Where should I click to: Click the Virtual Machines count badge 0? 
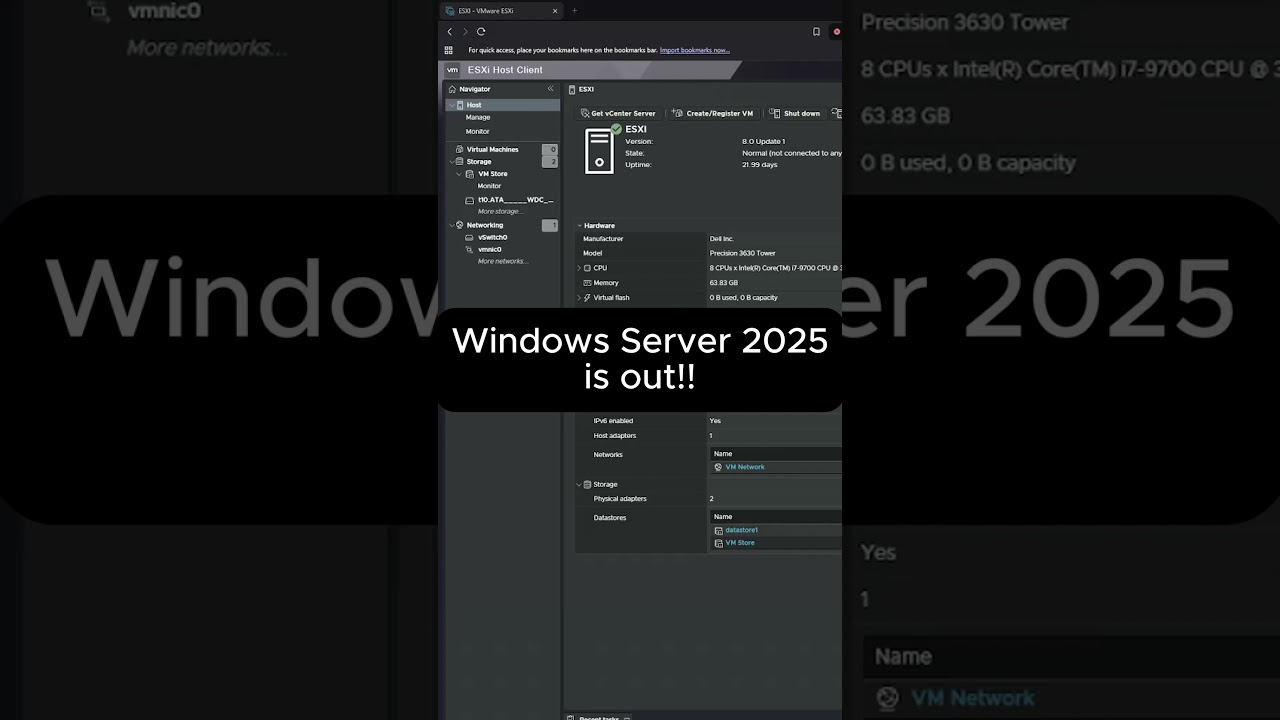550,149
